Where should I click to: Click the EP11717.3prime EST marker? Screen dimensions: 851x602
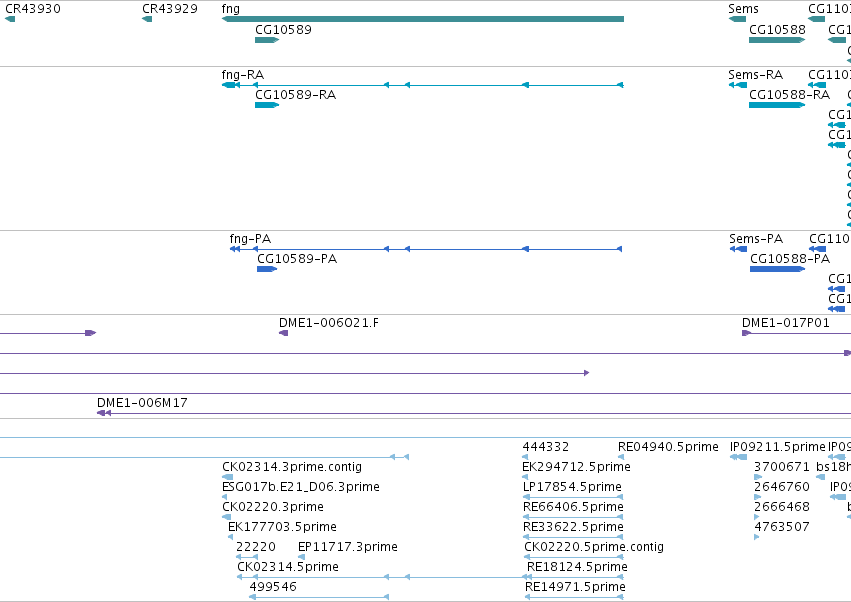coord(301,556)
